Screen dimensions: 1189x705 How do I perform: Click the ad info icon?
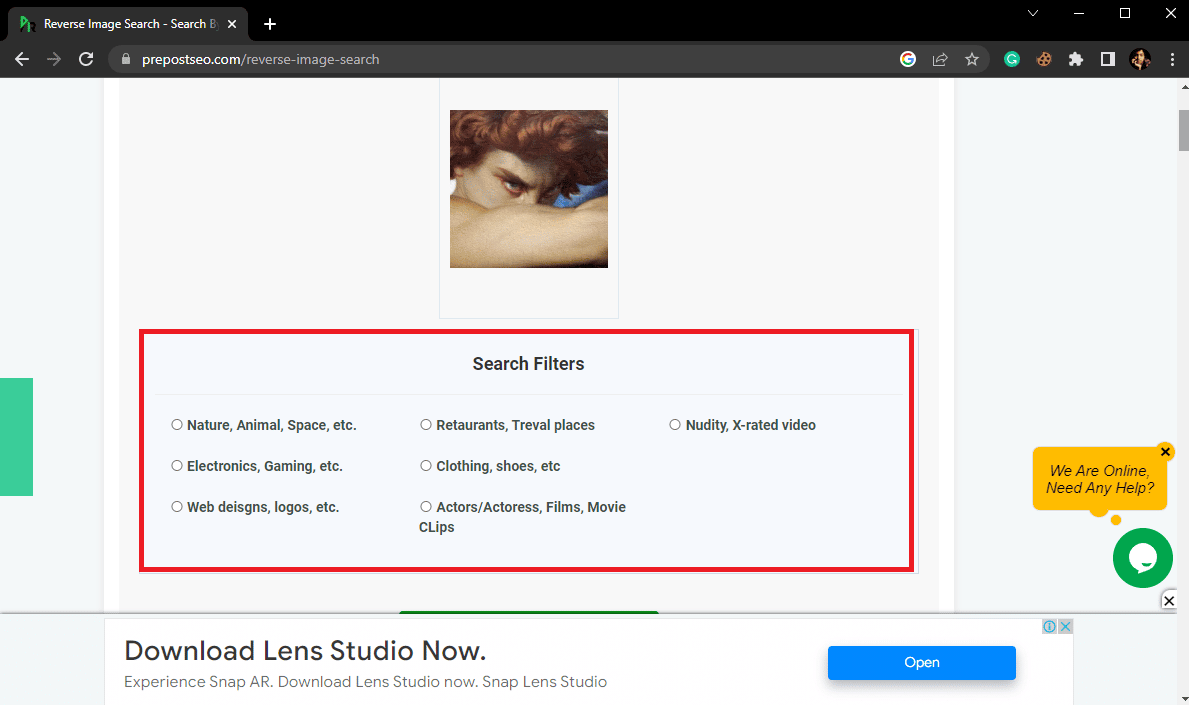[x=1049, y=626]
